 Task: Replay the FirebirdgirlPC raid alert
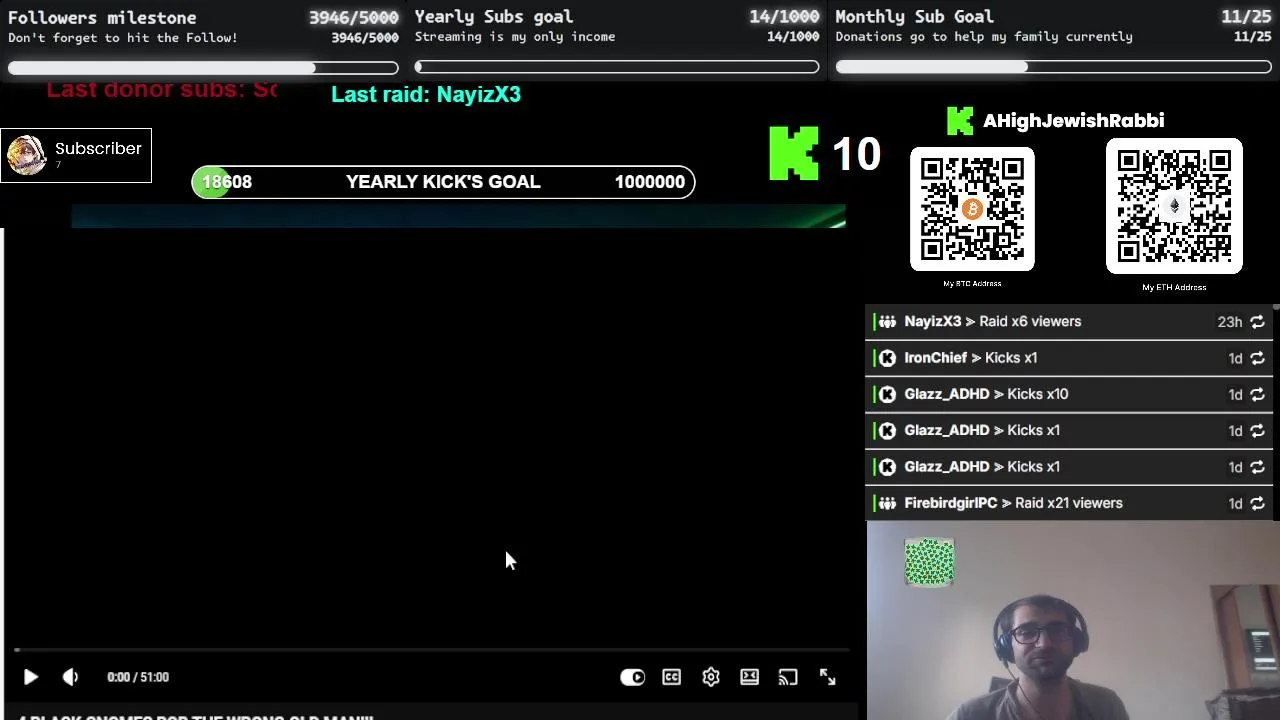(x=1257, y=504)
